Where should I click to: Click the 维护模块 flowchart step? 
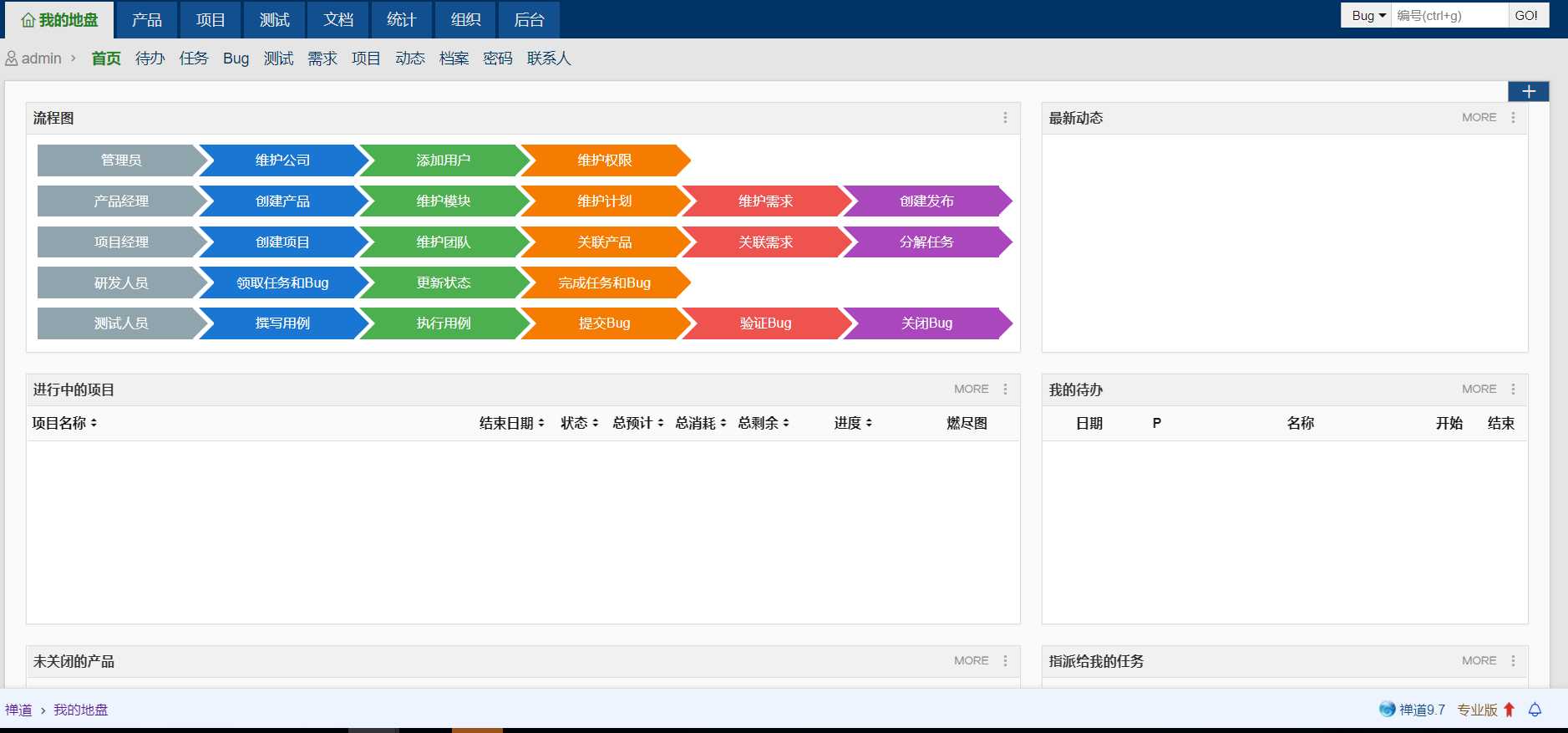444,201
